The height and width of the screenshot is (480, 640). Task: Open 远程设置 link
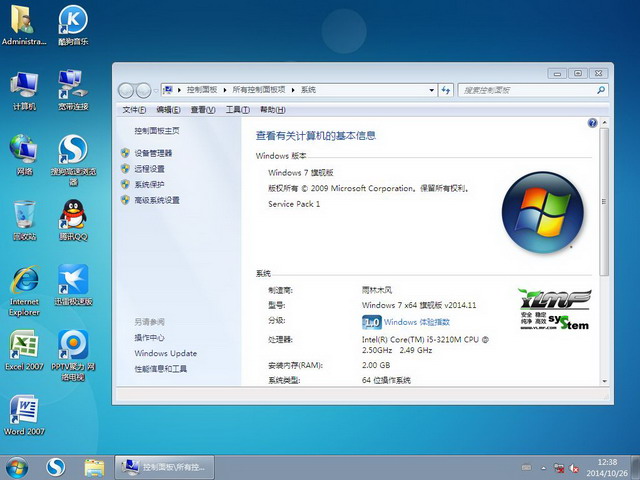click(x=149, y=169)
